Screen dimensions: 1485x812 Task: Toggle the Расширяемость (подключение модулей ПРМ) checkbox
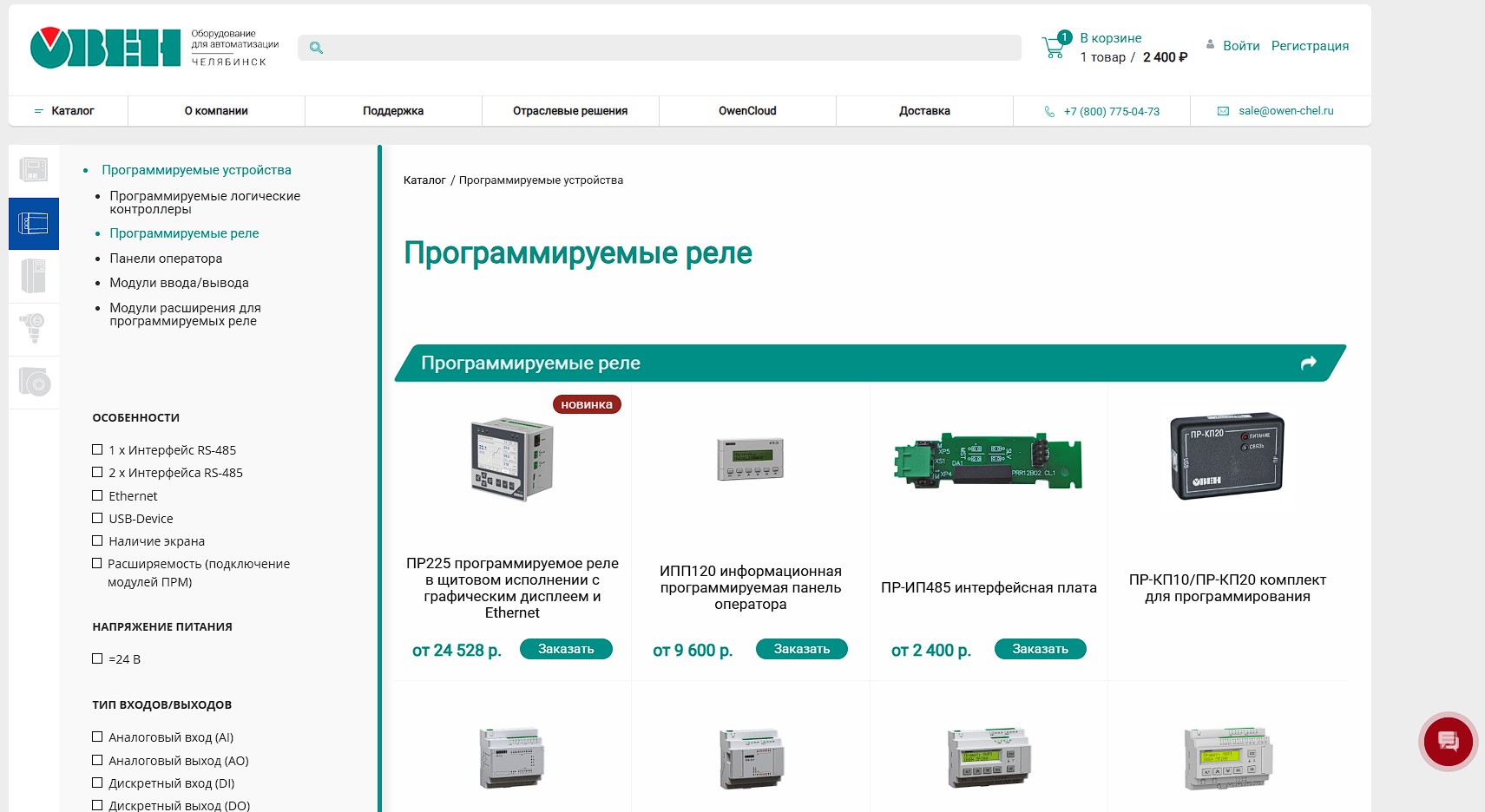(x=97, y=563)
